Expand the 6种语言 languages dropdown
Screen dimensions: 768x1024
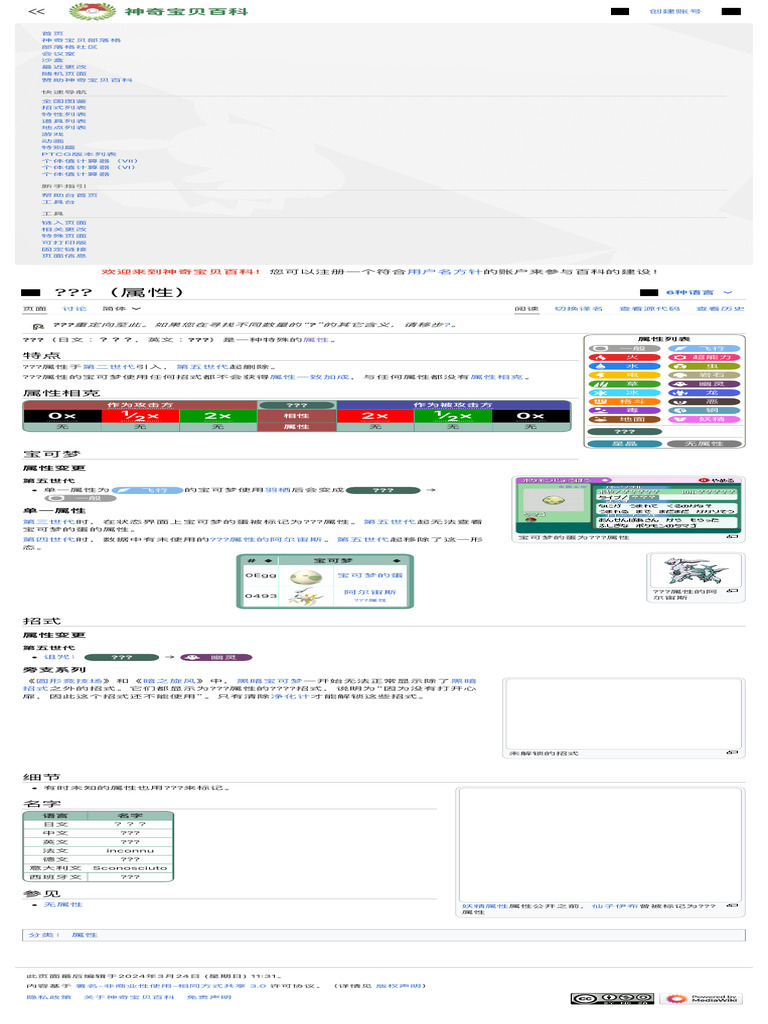click(699, 293)
